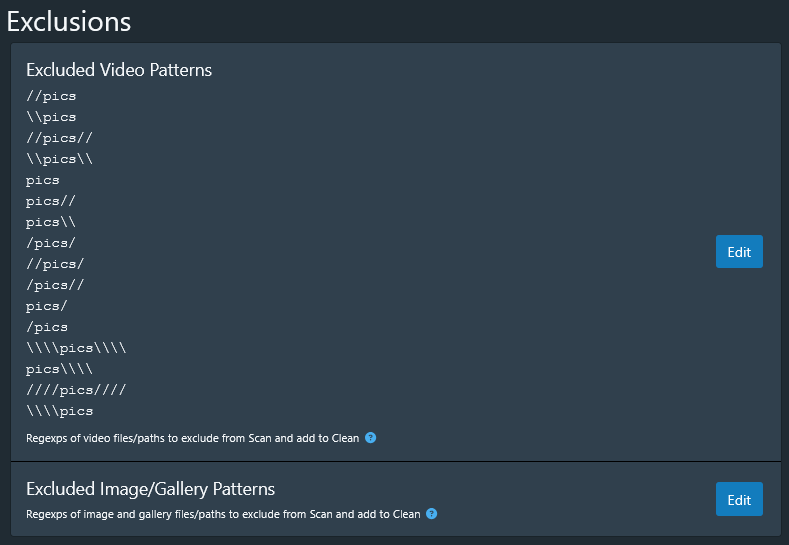The height and width of the screenshot is (545, 789).
Task: Select the //pics/ pattern entry
Action: 55,264
